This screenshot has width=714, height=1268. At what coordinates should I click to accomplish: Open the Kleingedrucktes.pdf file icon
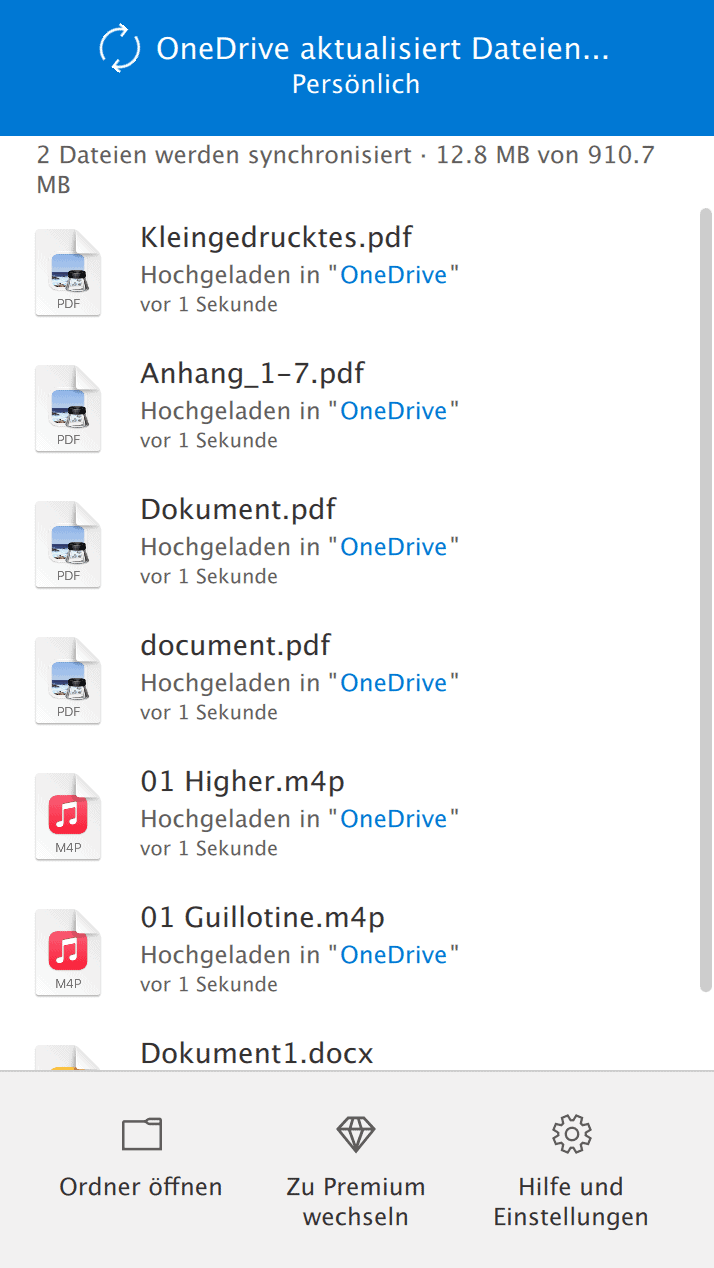point(68,273)
